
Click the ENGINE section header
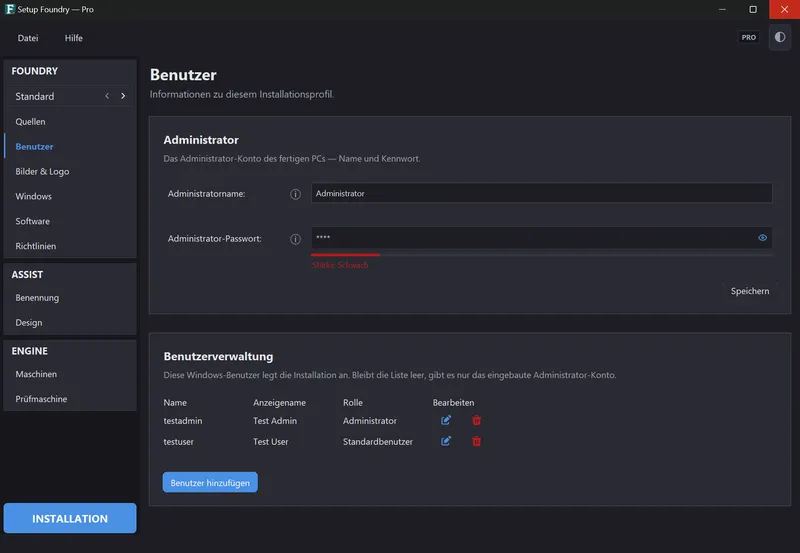(x=30, y=351)
